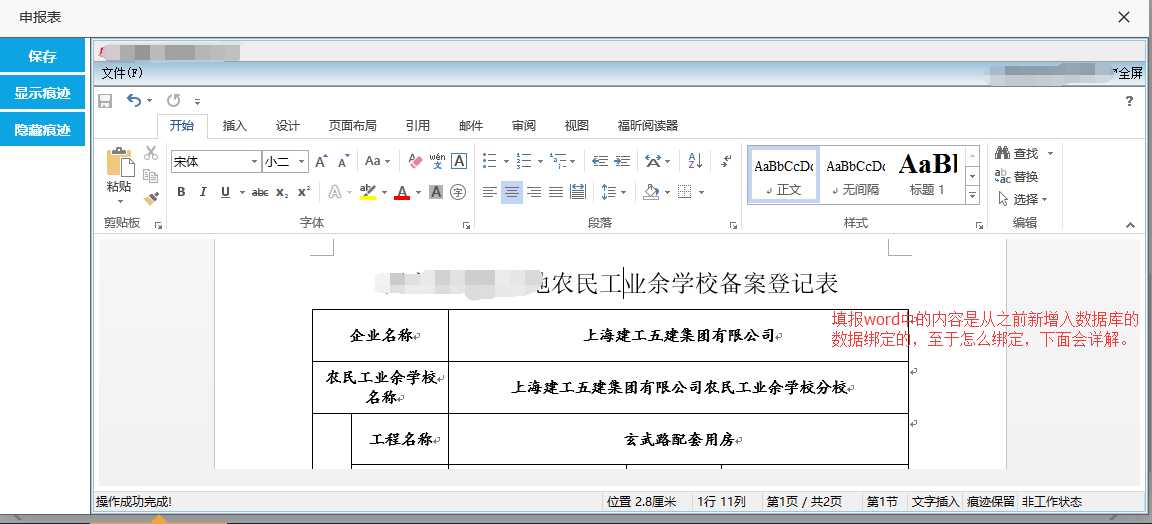Apply yellow text highlight color
The height and width of the screenshot is (524, 1152).
click(368, 192)
